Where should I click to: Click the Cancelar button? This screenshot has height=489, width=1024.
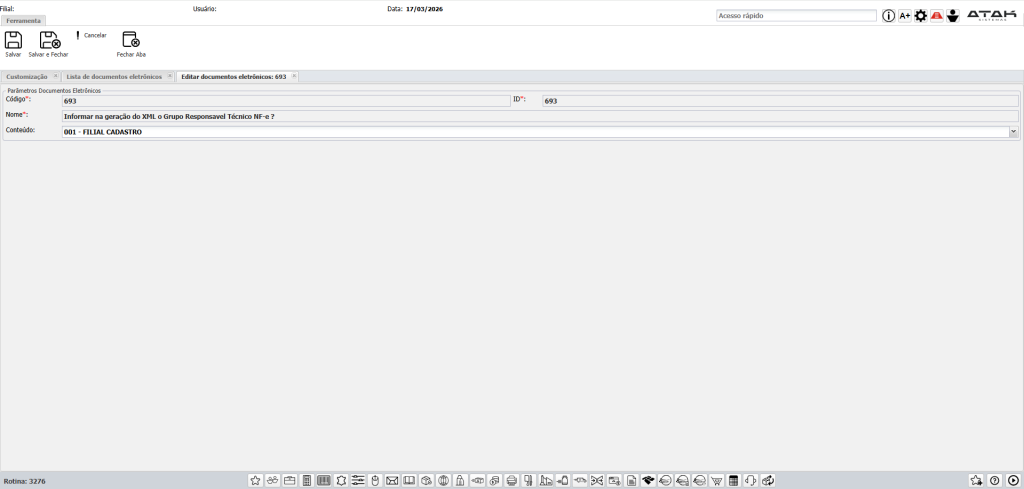[92, 35]
